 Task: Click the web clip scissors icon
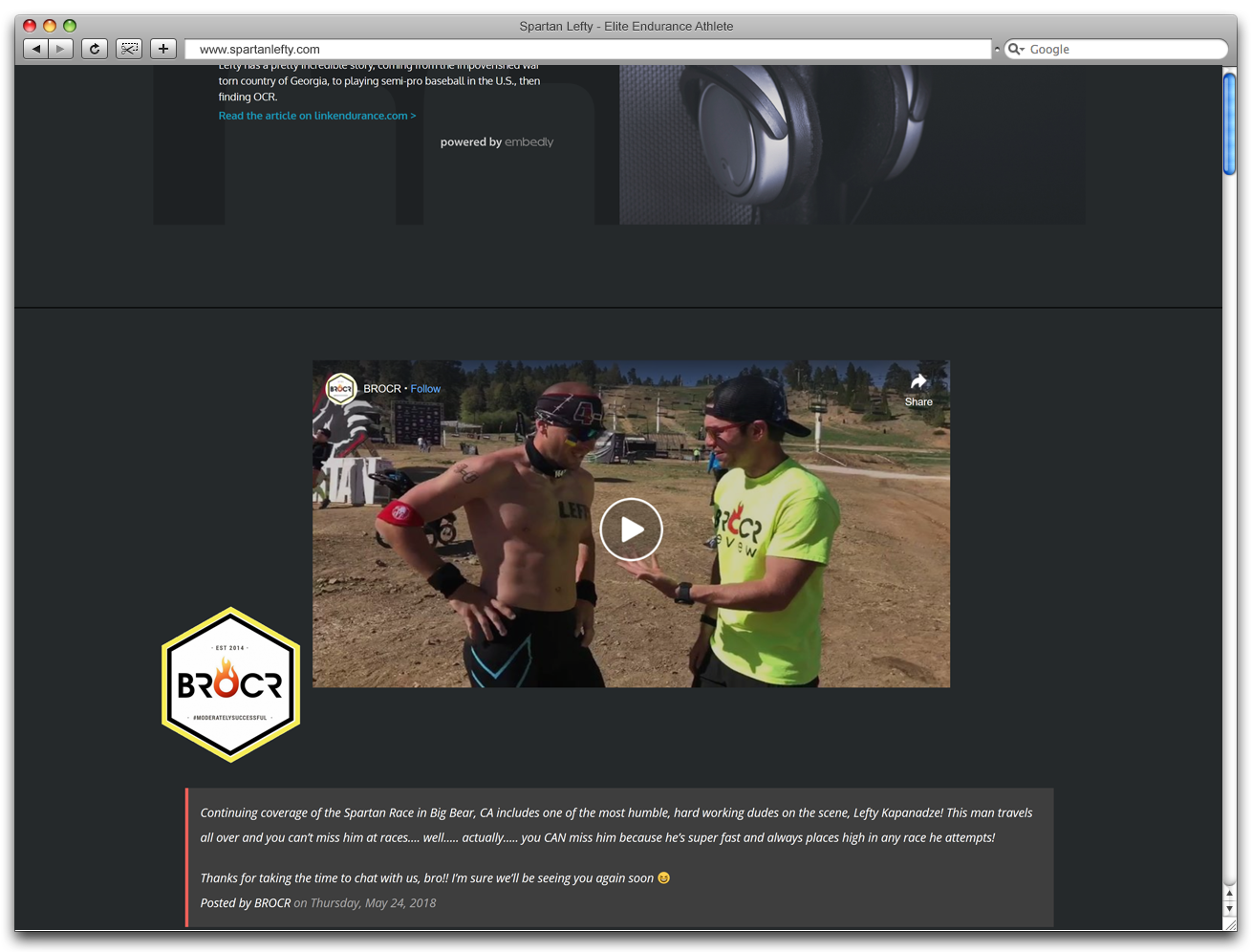129,49
